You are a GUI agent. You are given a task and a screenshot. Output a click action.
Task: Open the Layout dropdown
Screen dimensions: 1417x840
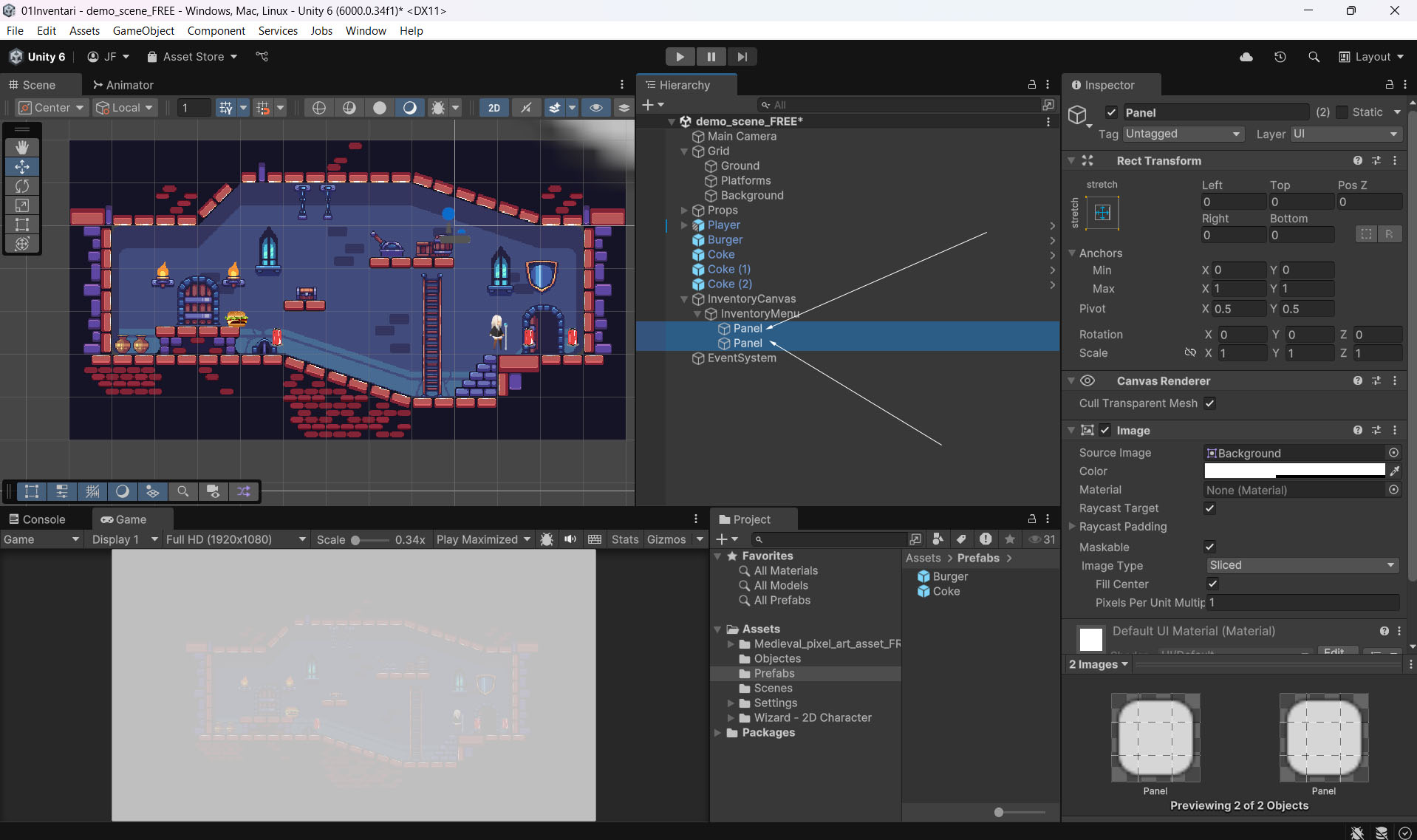click(x=1372, y=57)
